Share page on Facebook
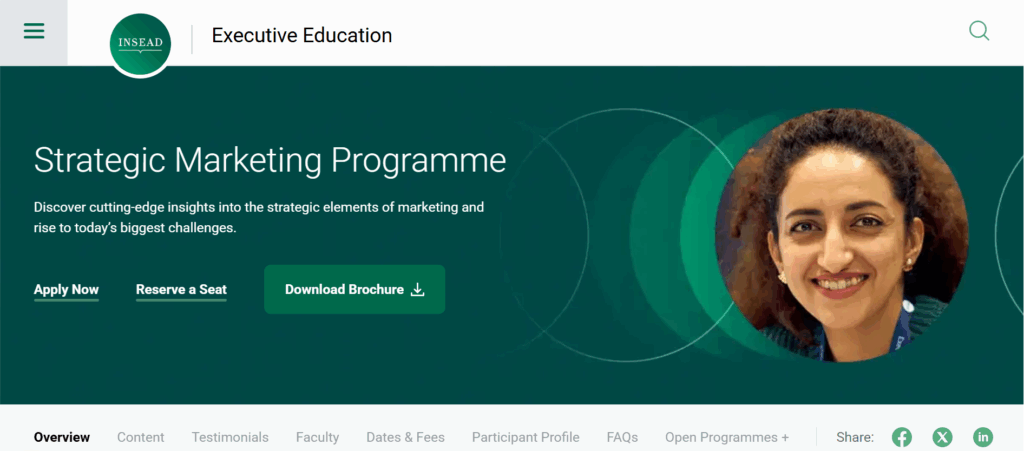Image resolution: width=1024 pixels, height=451 pixels. click(x=902, y=437)
